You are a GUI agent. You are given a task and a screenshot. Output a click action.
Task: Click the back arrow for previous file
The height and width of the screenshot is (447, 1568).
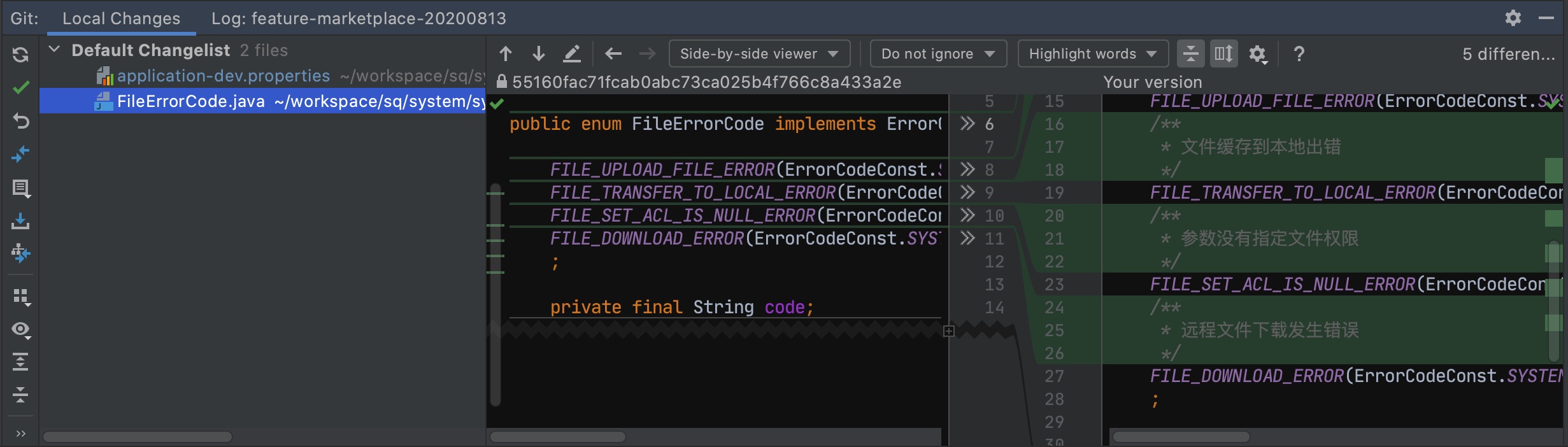click(613, 54)
